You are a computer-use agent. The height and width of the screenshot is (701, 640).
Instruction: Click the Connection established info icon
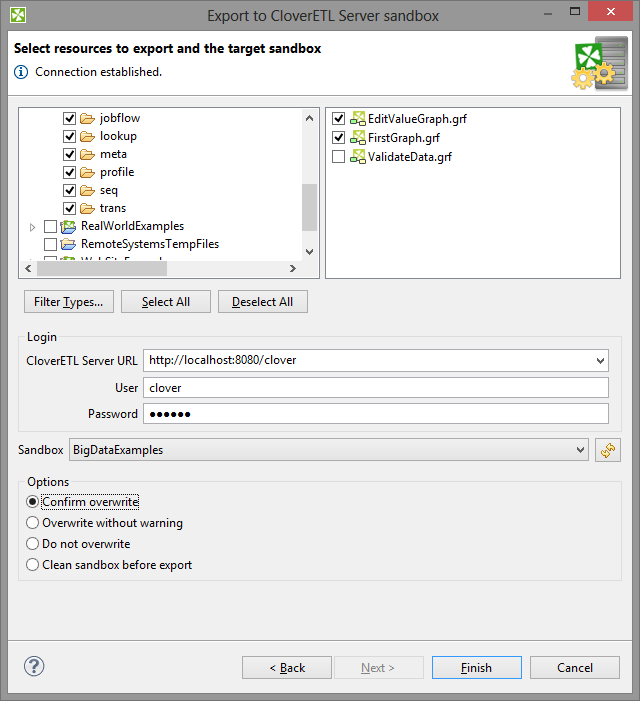[x=21, y=72]
